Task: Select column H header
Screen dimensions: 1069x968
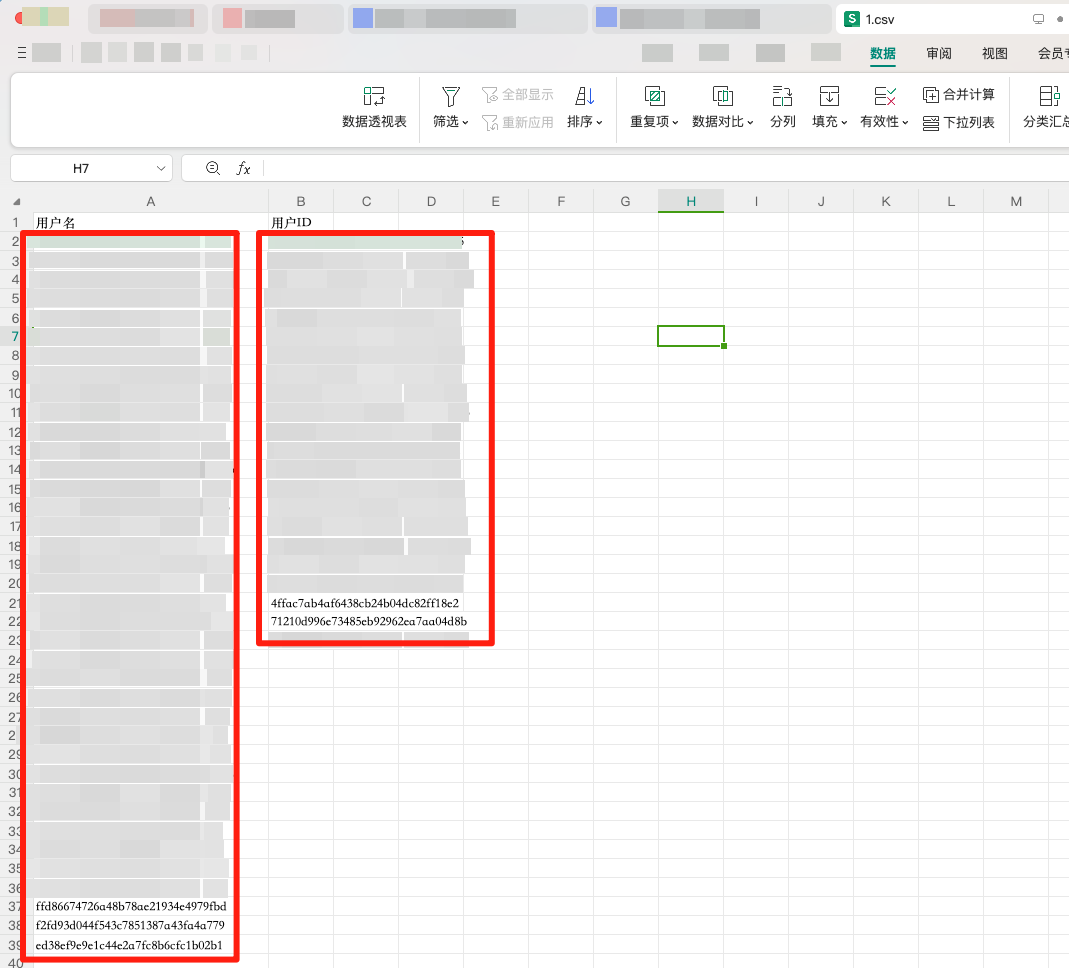Action: (x=691, y=202)
